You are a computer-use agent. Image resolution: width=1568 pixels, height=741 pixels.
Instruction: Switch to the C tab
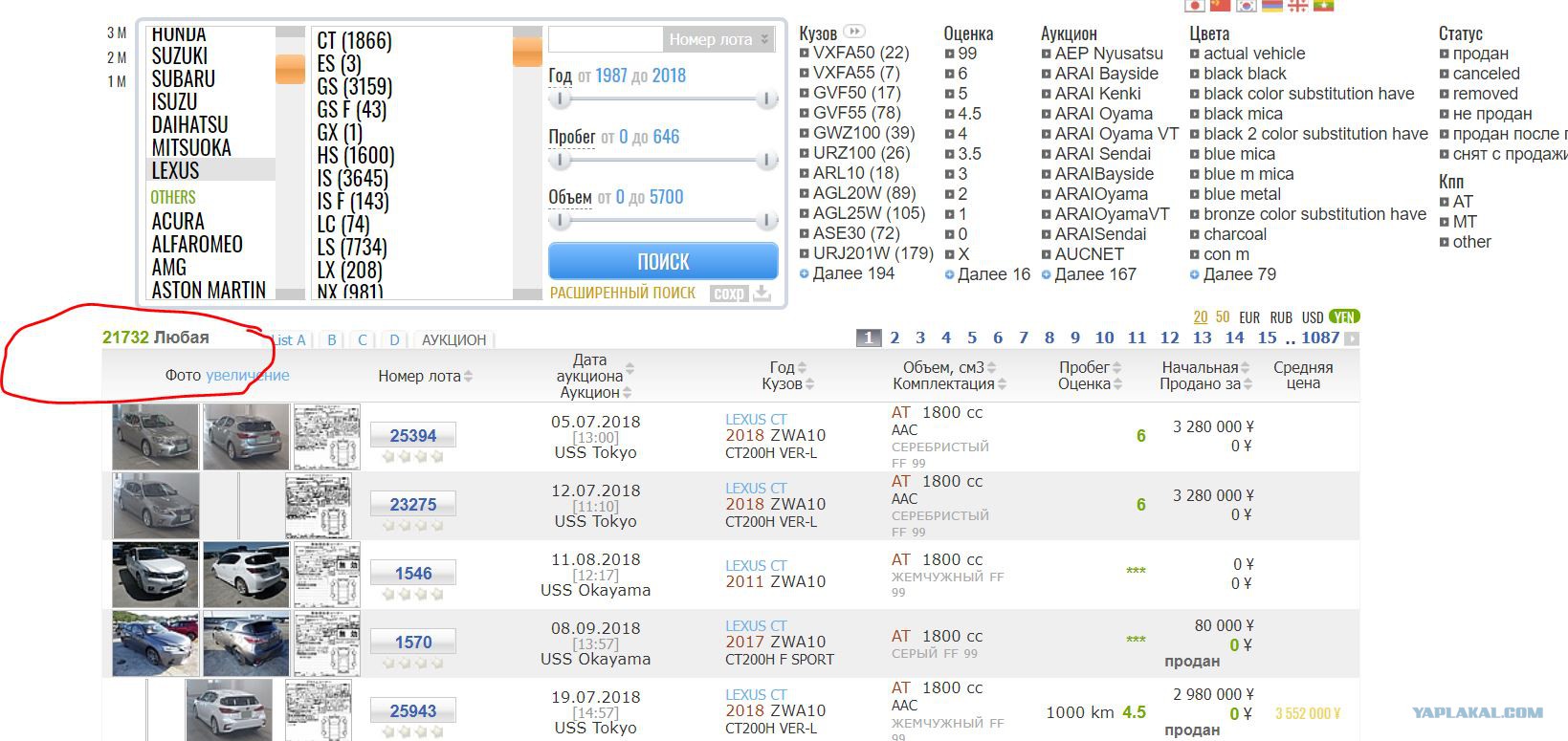[363, 340]
